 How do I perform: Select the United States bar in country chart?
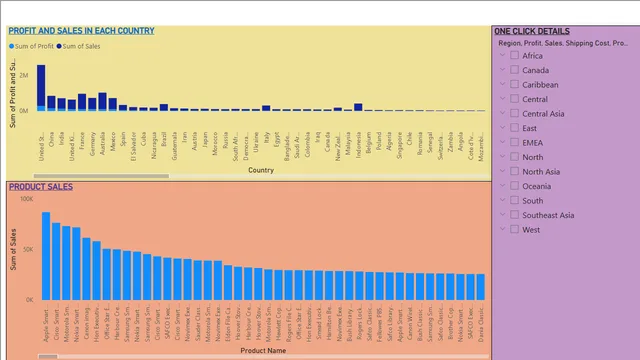pyautogui.click(x=41, y=88)
